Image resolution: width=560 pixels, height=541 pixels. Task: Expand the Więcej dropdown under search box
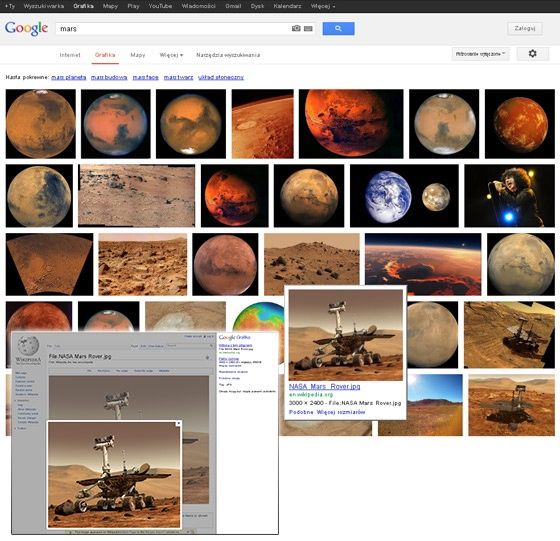click(x=171, y=55)
